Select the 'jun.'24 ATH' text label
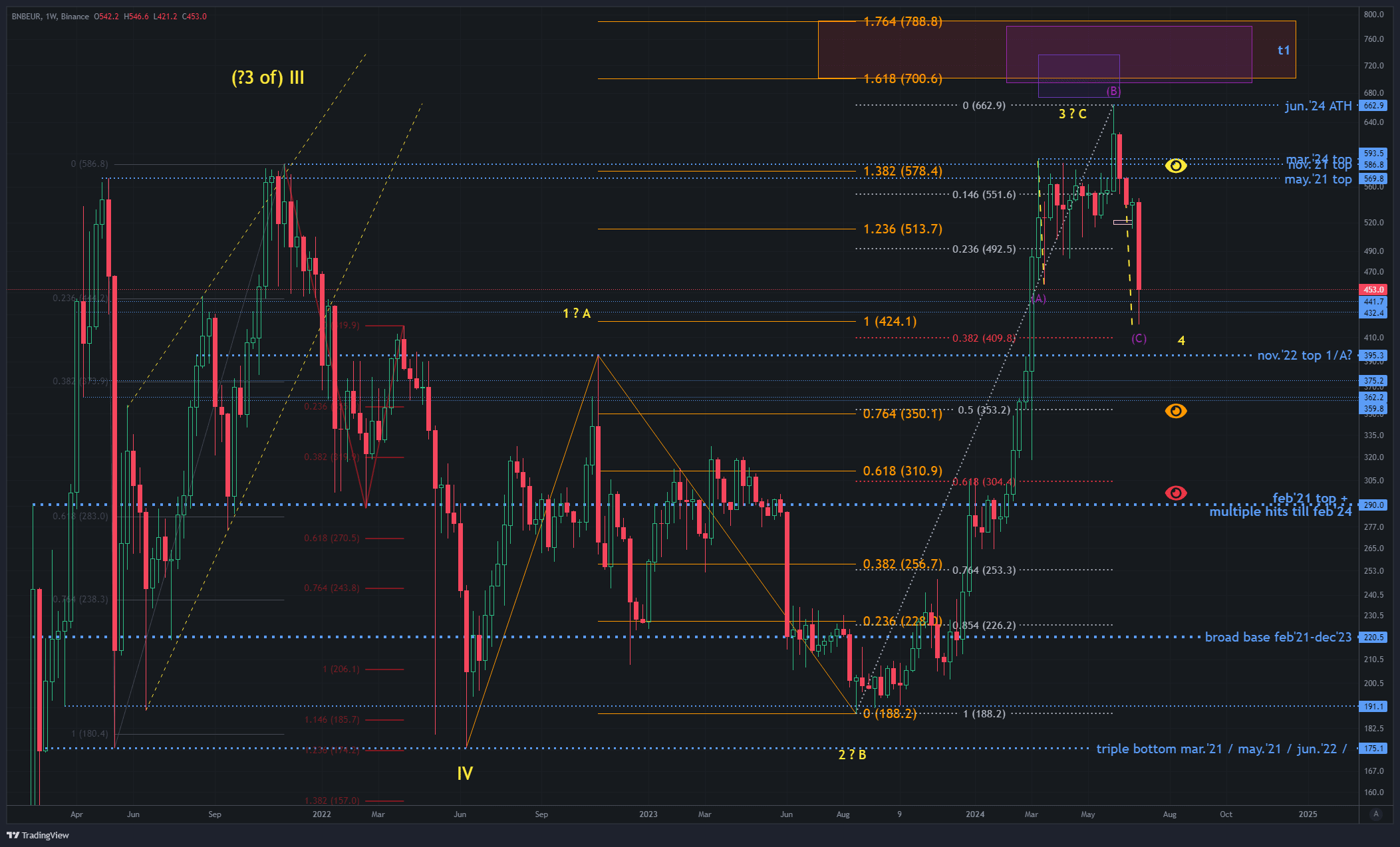Image resolution: width=1400 pixels, height=847 pixels. click(1318, 106)
